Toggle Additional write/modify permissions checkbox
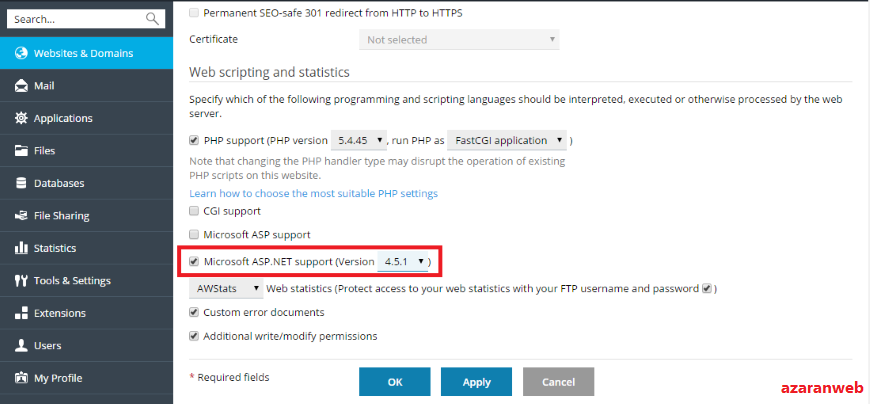870x404 pixels. click(x=194, y=336)
